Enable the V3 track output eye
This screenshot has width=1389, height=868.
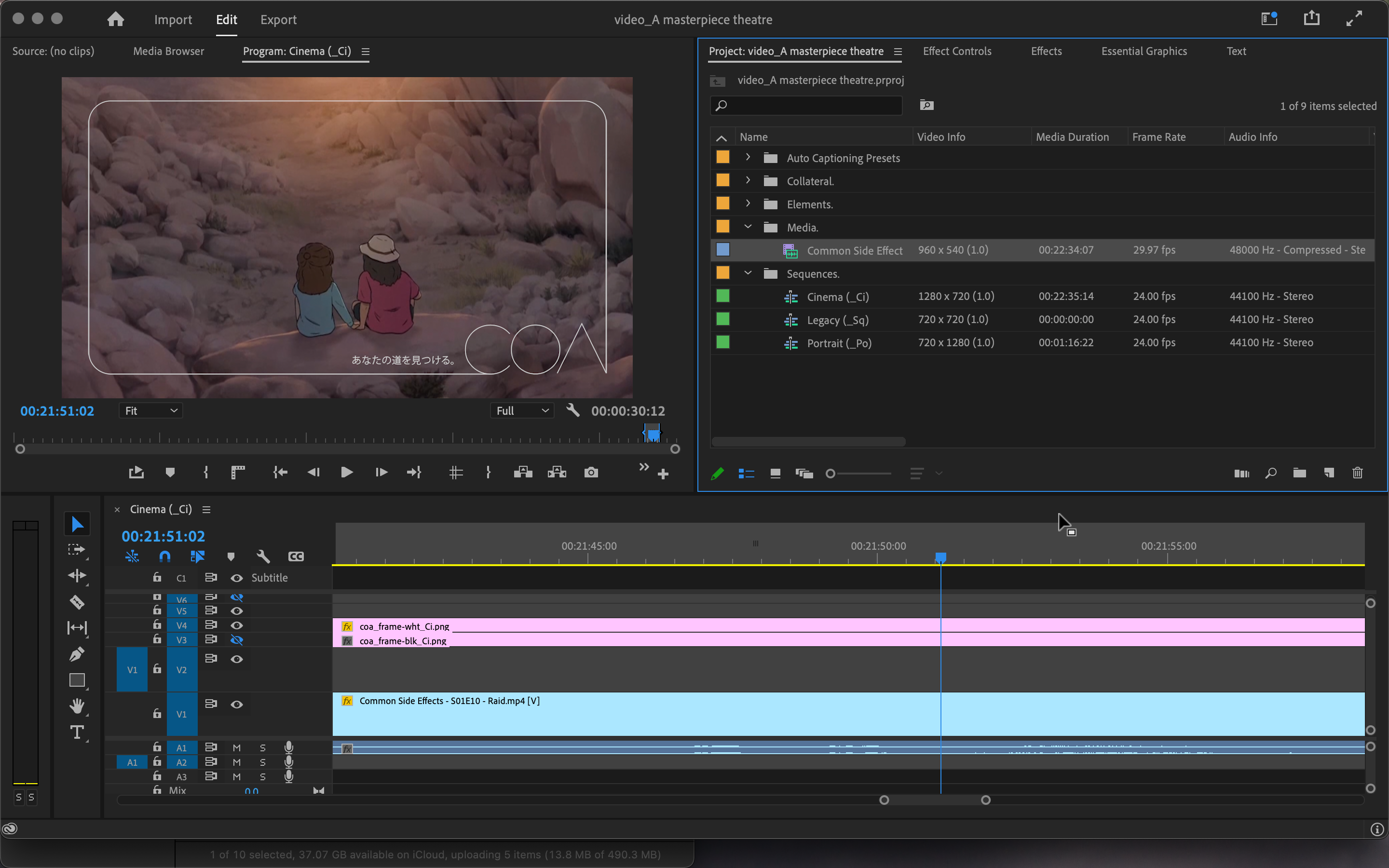point(236,639)
